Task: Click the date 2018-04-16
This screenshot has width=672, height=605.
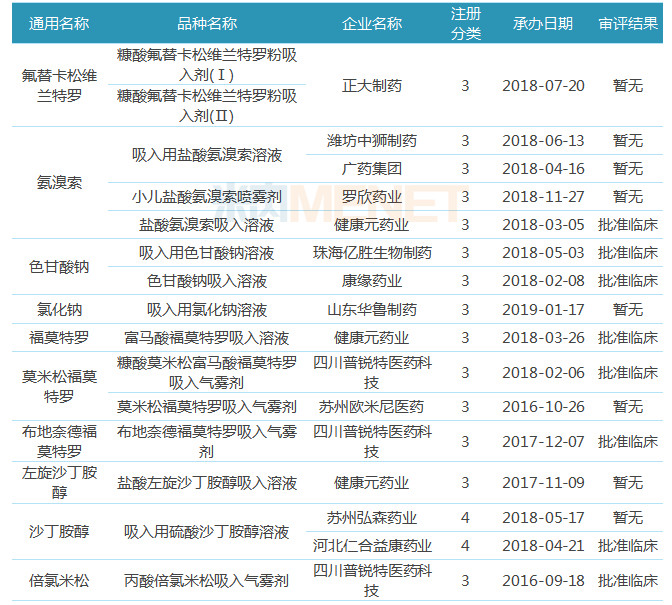Action: [543, 169]
